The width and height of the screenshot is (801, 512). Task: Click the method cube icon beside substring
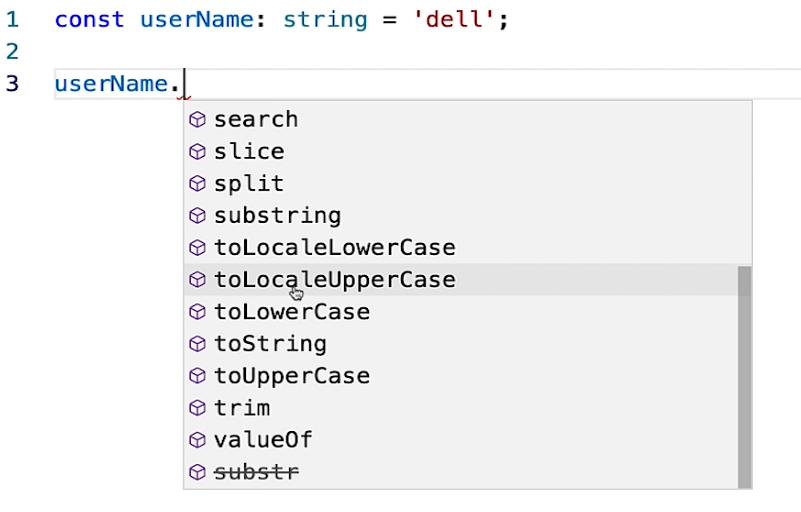click(197, 216)
